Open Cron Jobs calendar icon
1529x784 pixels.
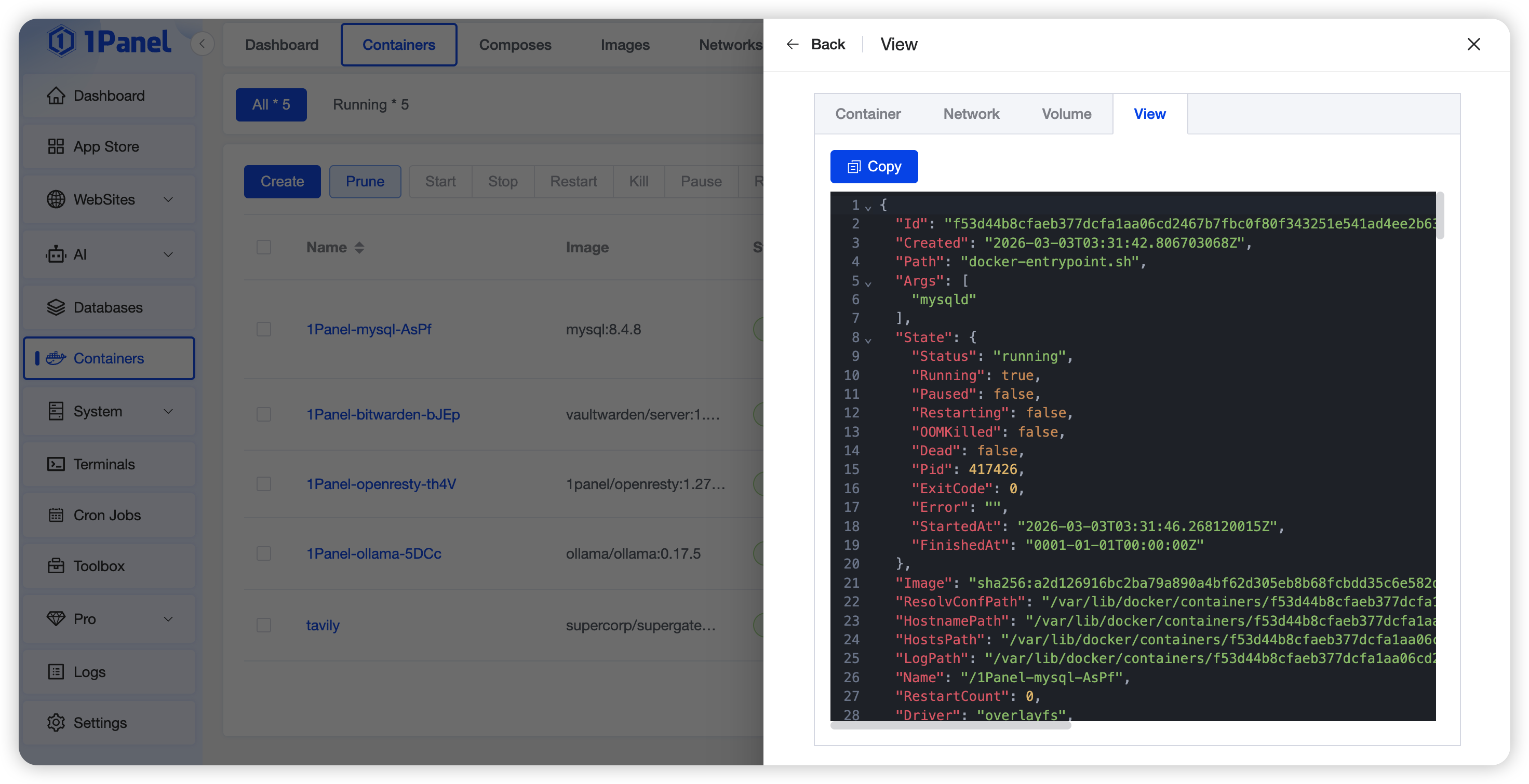(56, 515)
